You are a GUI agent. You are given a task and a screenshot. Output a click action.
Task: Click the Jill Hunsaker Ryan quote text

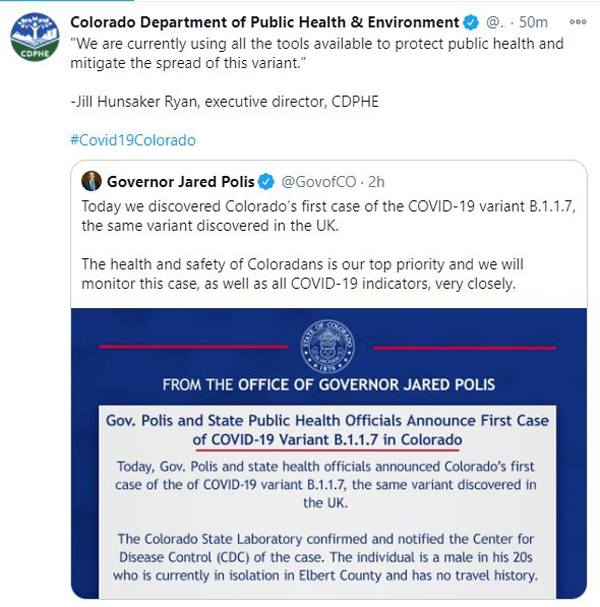[317, 53]
